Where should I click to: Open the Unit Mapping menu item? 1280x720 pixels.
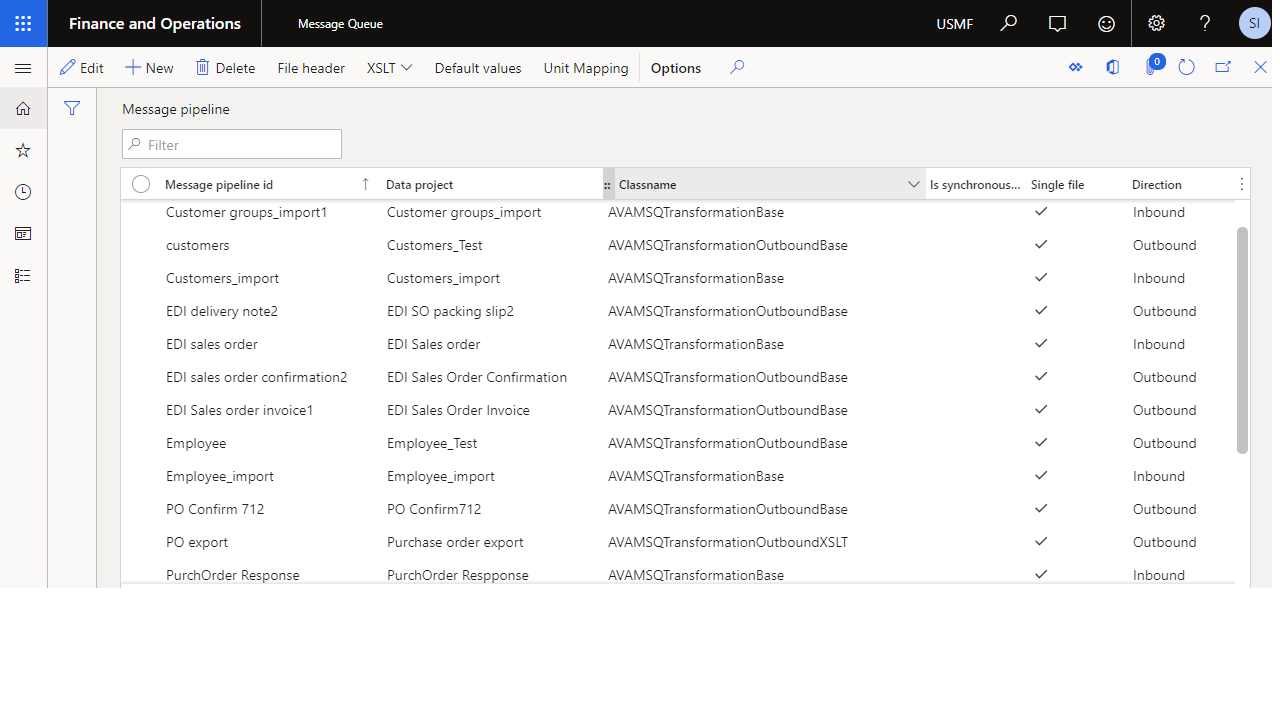point(586,68)
